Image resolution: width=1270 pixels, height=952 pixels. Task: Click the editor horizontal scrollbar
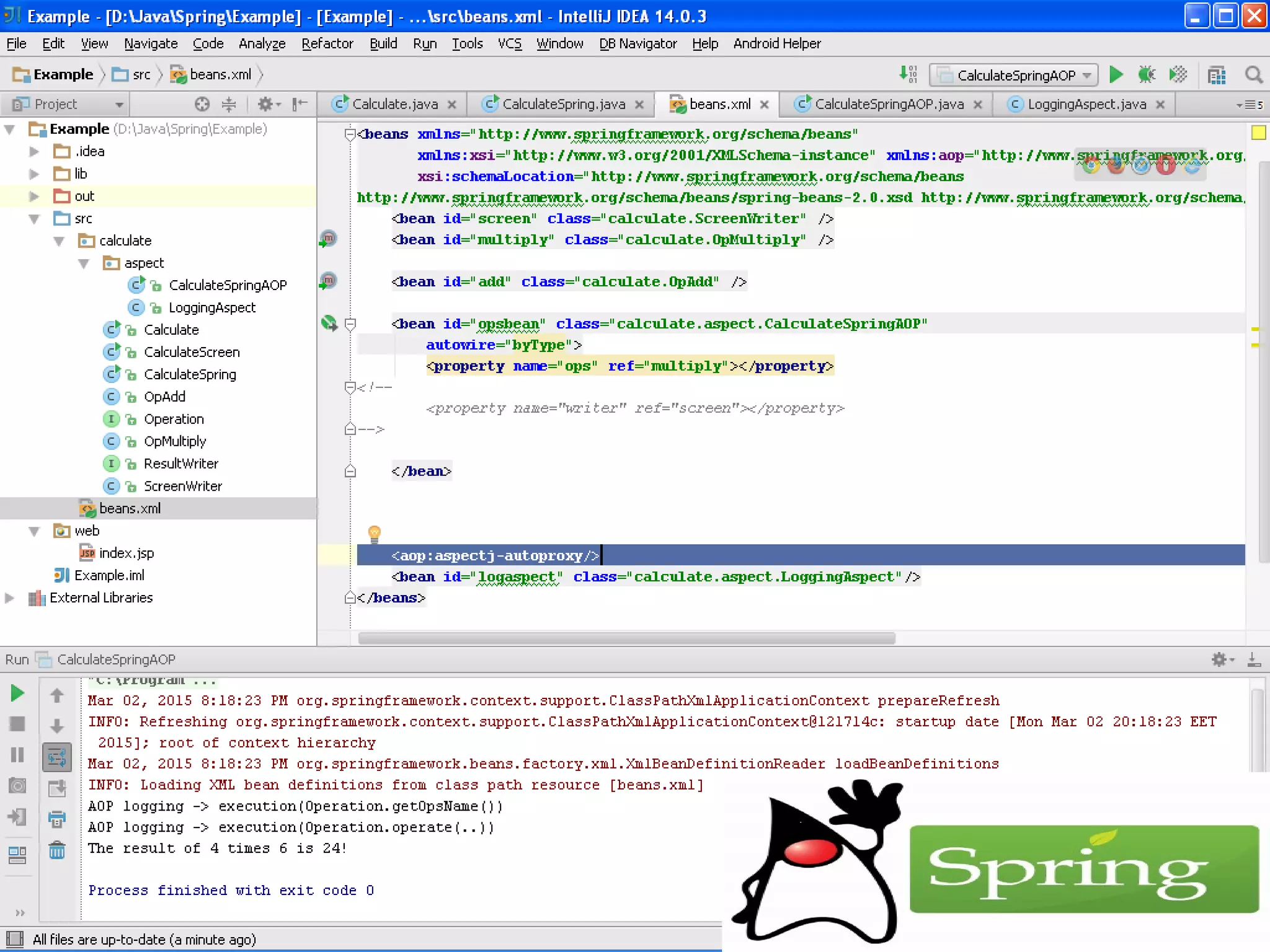[626, 638]
